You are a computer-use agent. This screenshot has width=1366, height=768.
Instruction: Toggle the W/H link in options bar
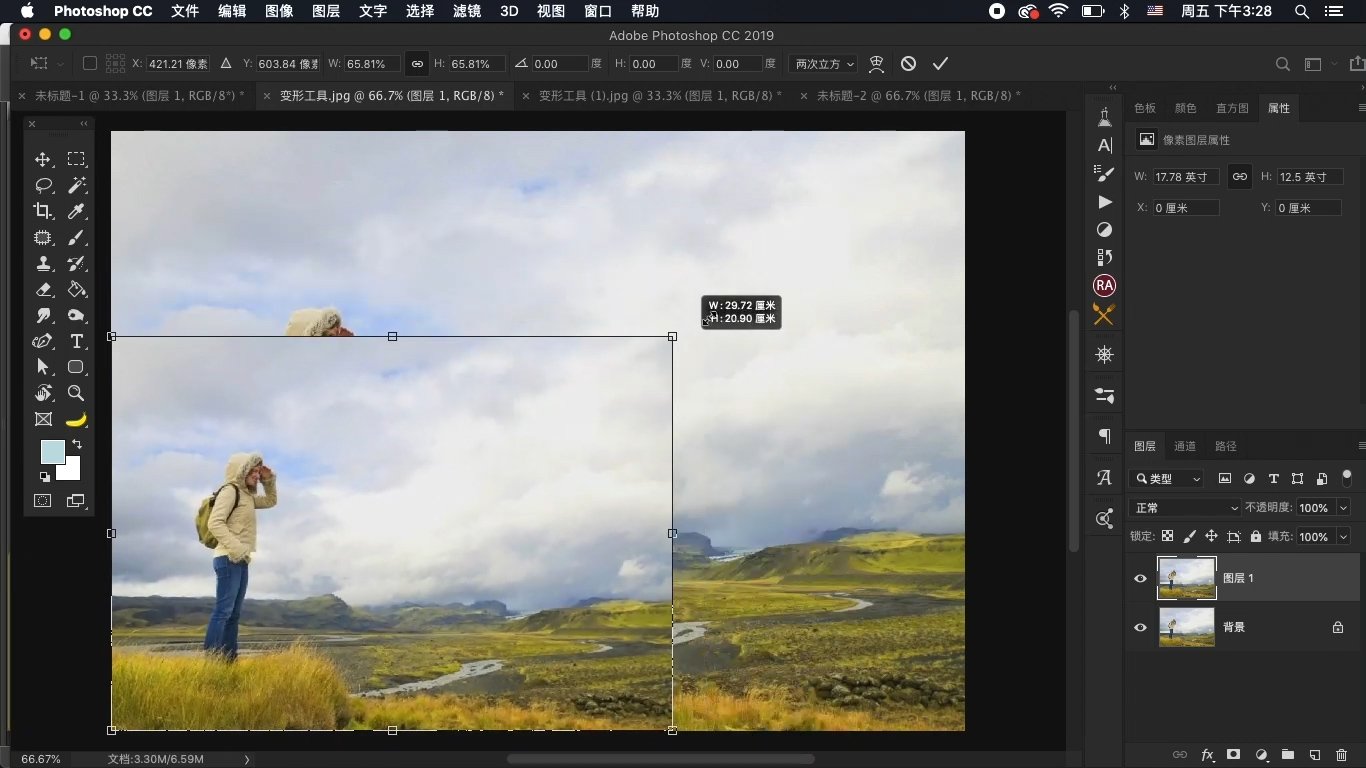[417, 63]
